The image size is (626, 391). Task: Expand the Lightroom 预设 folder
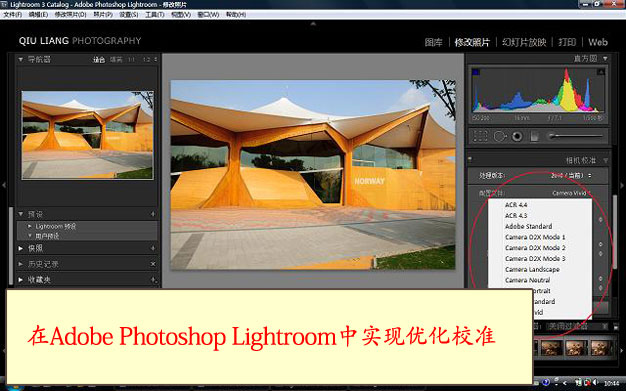(x=30, y=226)
